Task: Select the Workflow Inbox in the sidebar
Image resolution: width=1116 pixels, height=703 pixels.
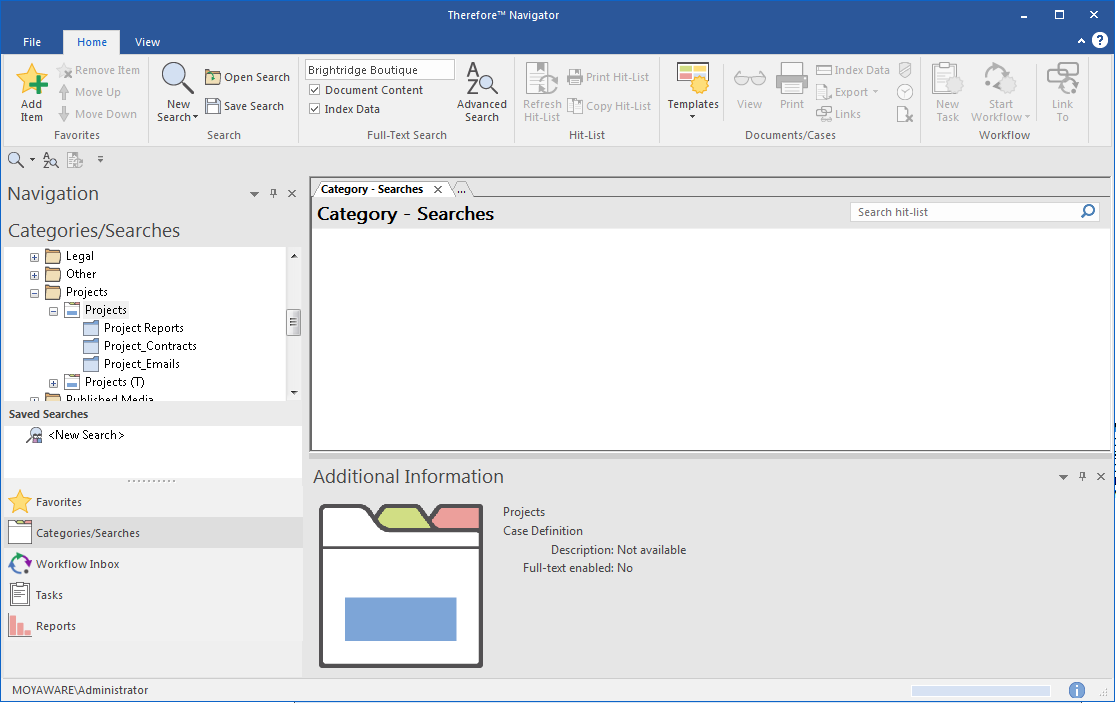Action: (76, 563)
